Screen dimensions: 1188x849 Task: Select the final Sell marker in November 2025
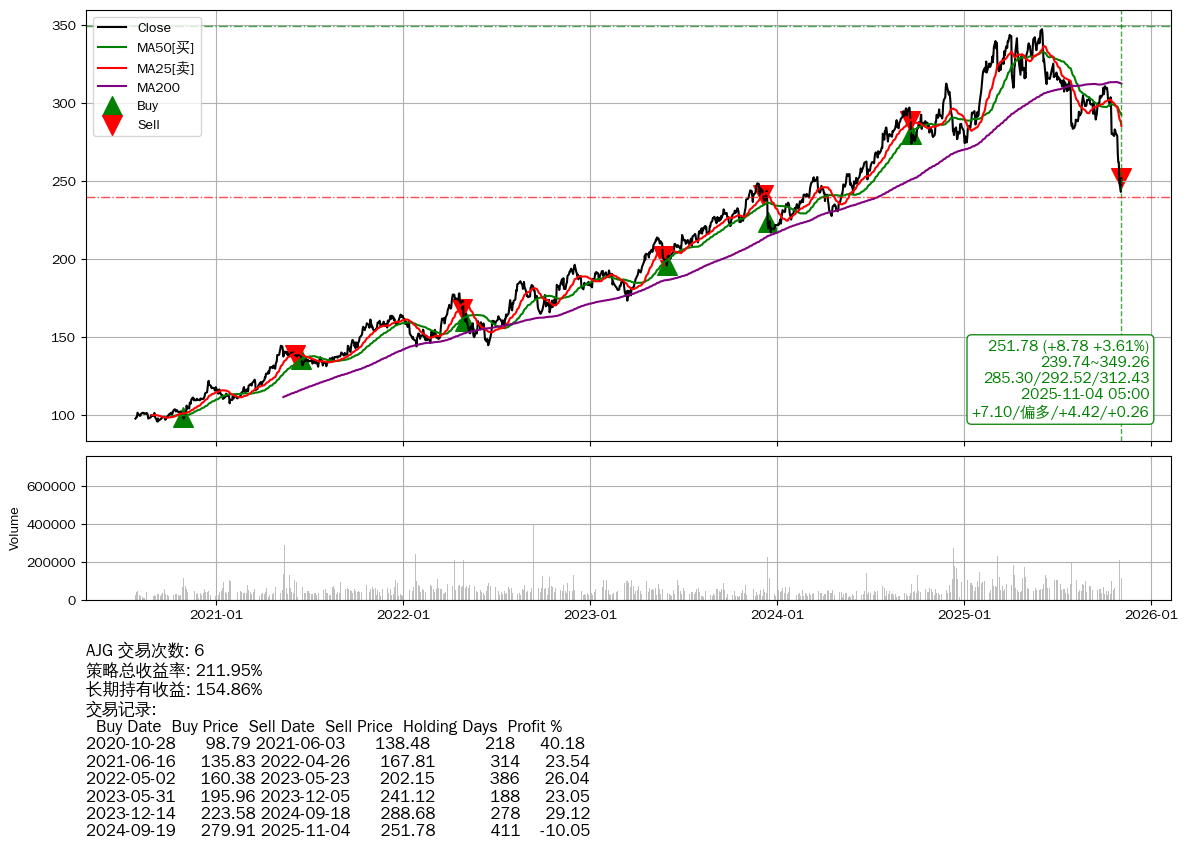[1121, 179]
